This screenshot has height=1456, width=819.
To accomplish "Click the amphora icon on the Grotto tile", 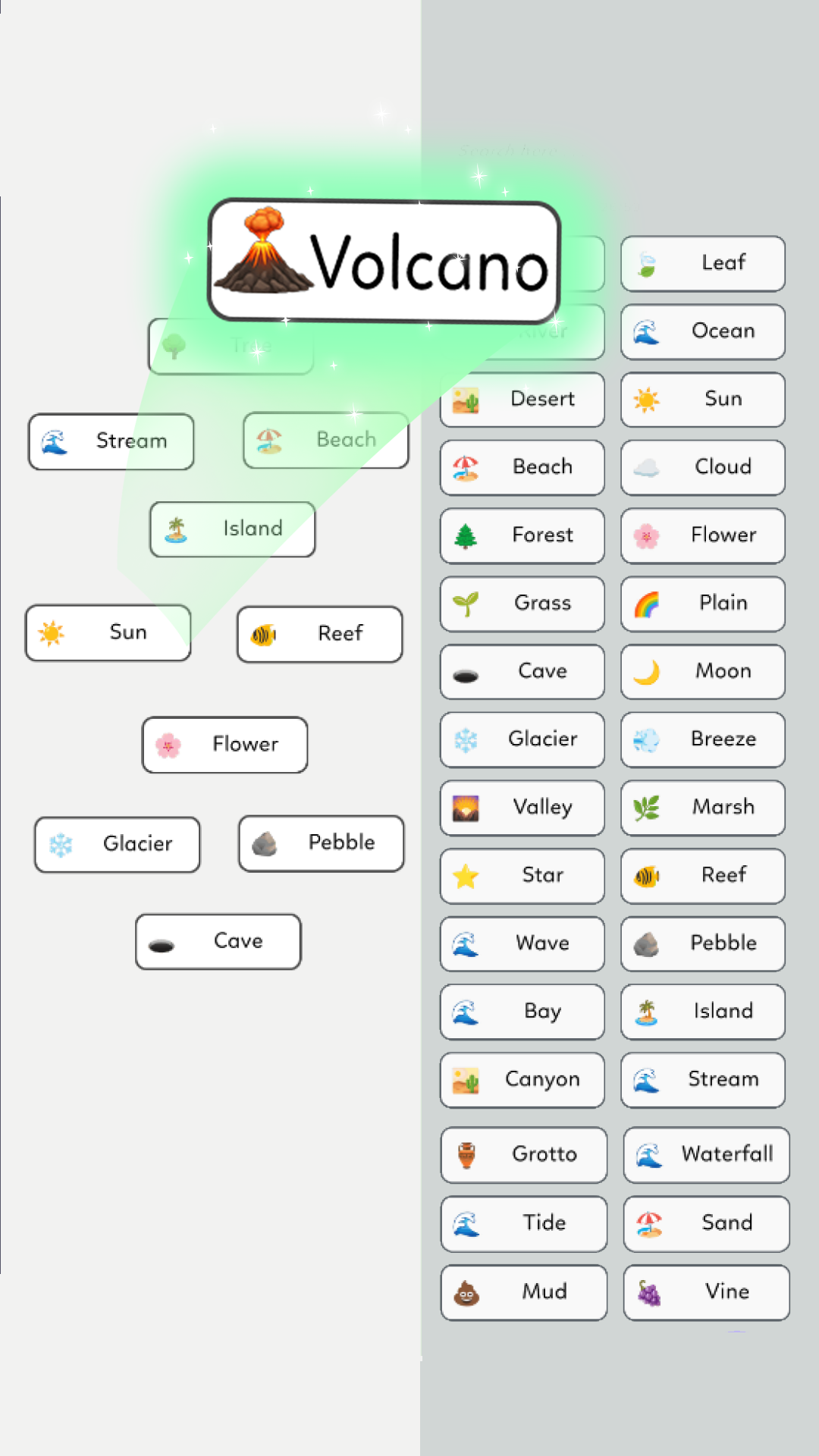I will [467, 1155].
